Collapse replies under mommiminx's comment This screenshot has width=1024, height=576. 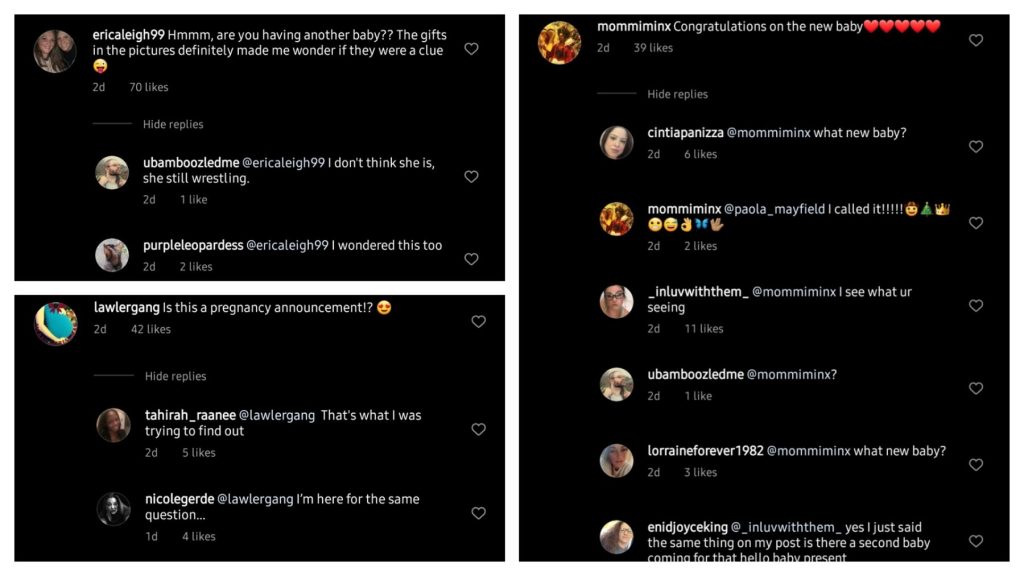coord(677,94)
